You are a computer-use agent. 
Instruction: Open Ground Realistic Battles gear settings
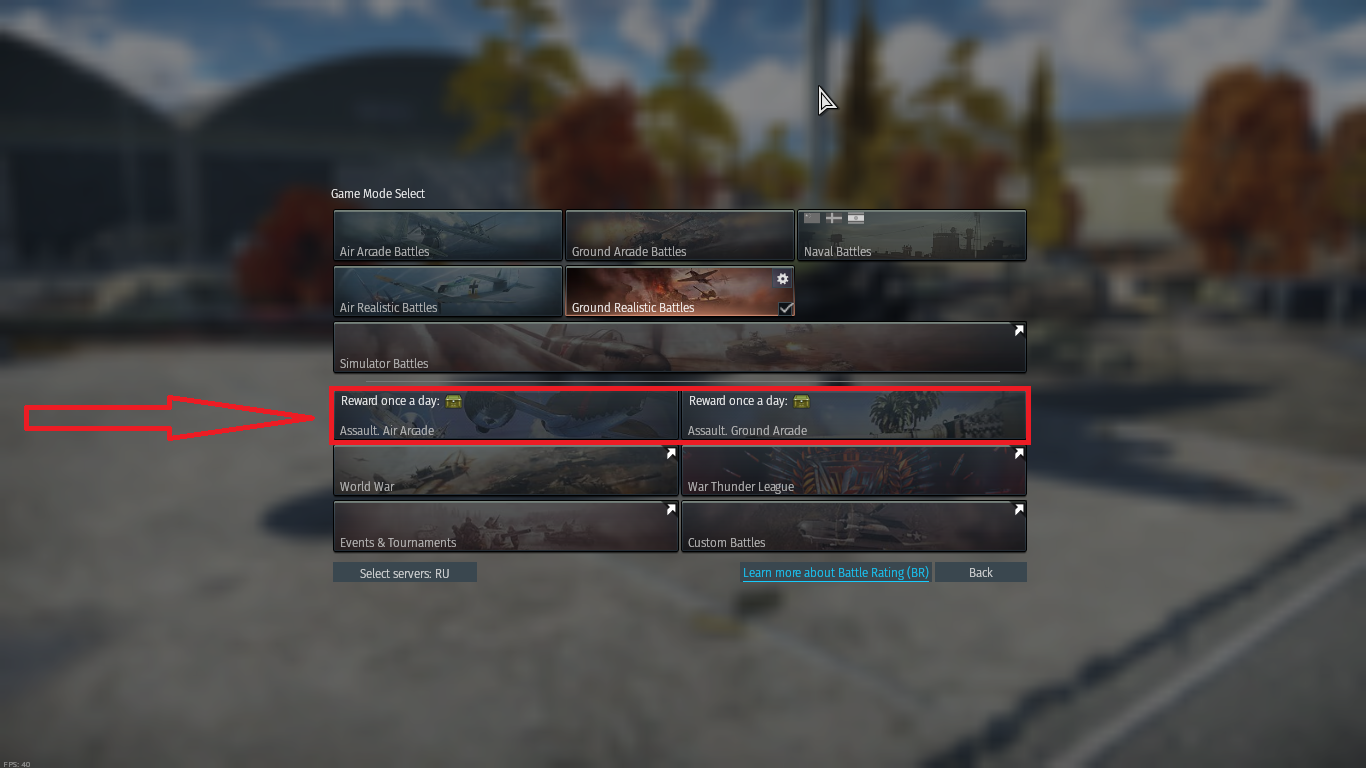[x=782, y=279]
